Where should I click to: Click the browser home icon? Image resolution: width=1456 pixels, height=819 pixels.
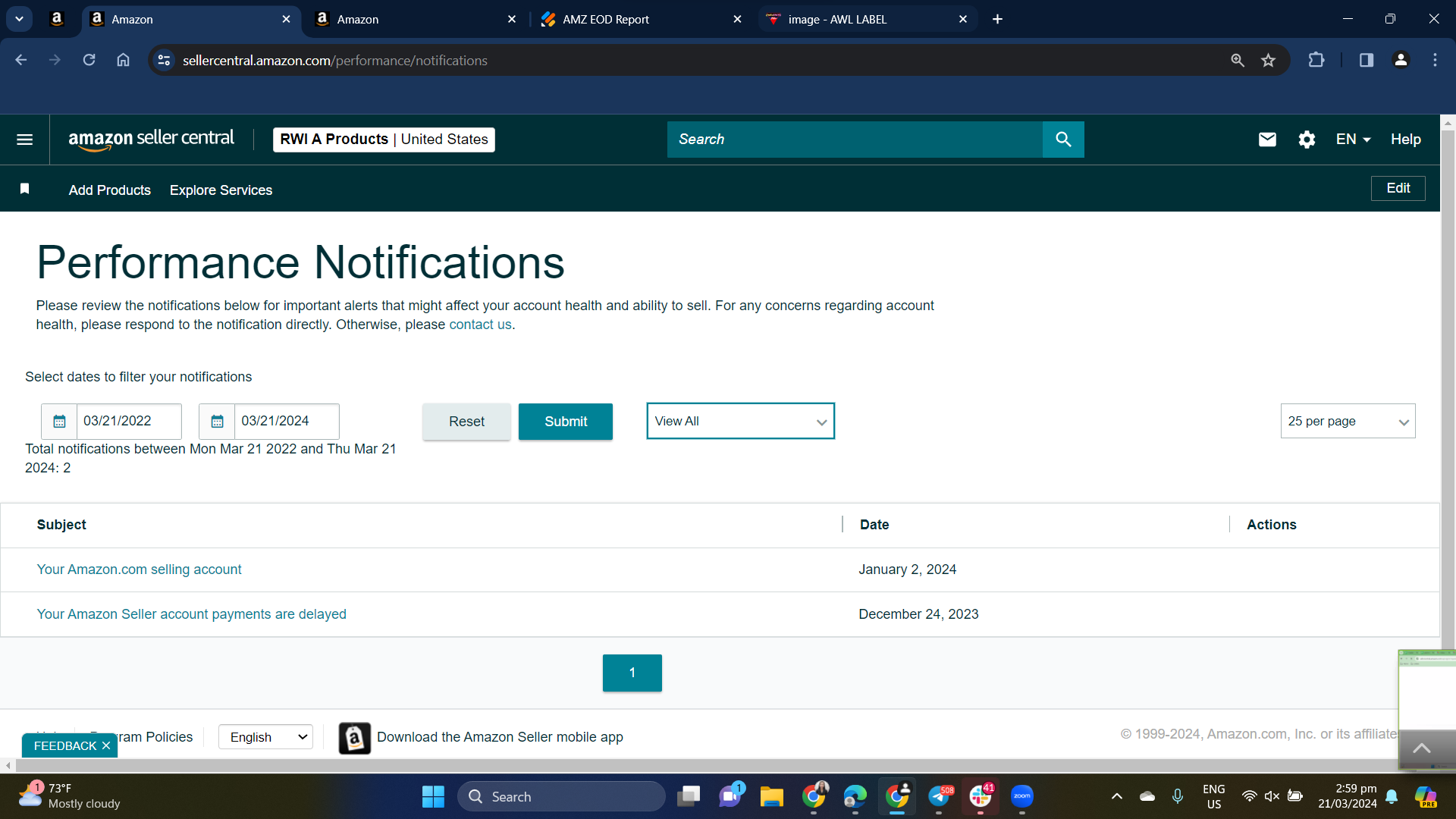pyautogui.click(x=123, y=60)
